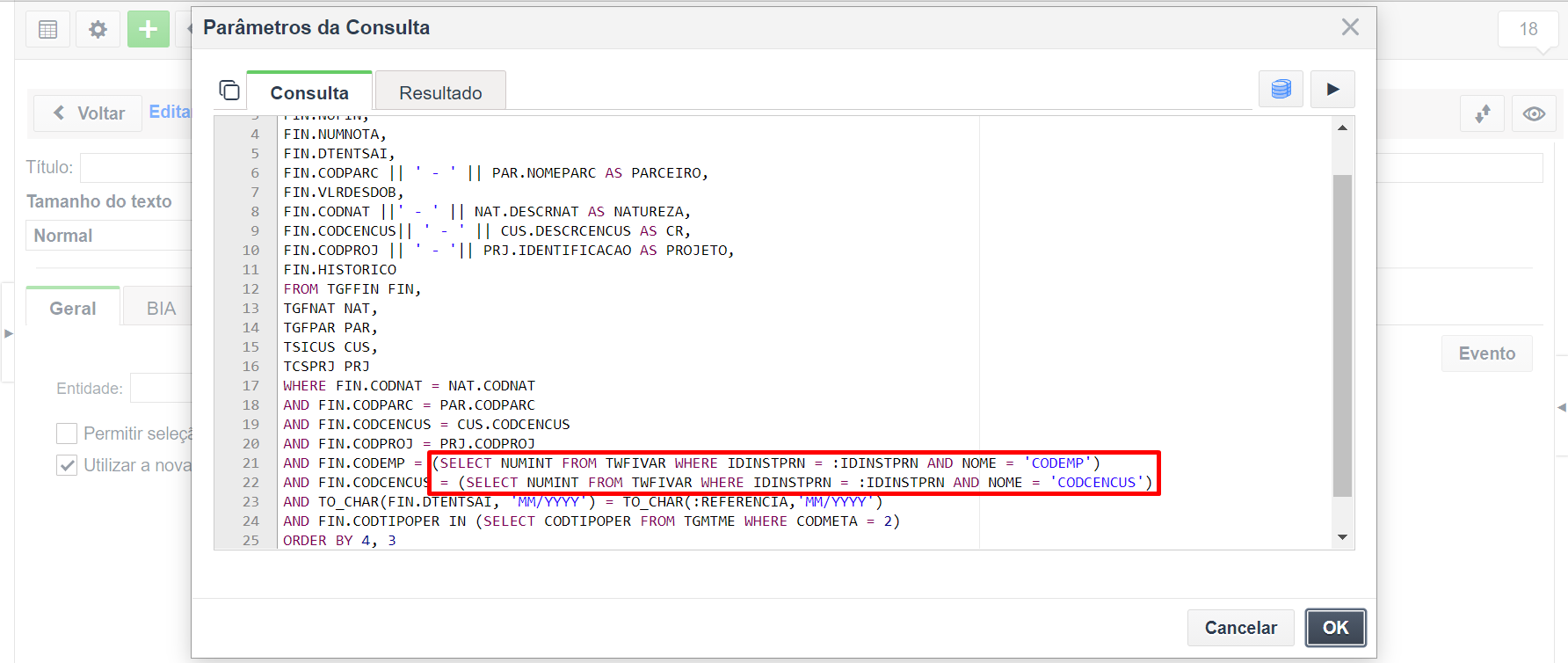Screen dimensions: 1568x663
Task: Click CUS.CODCENCUS on line 19
Action: [x=513, y=425]
